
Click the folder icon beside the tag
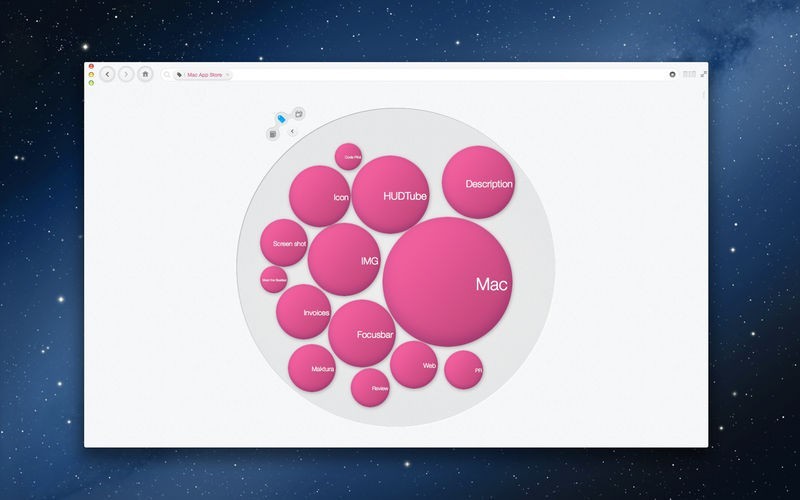[299, 113]
